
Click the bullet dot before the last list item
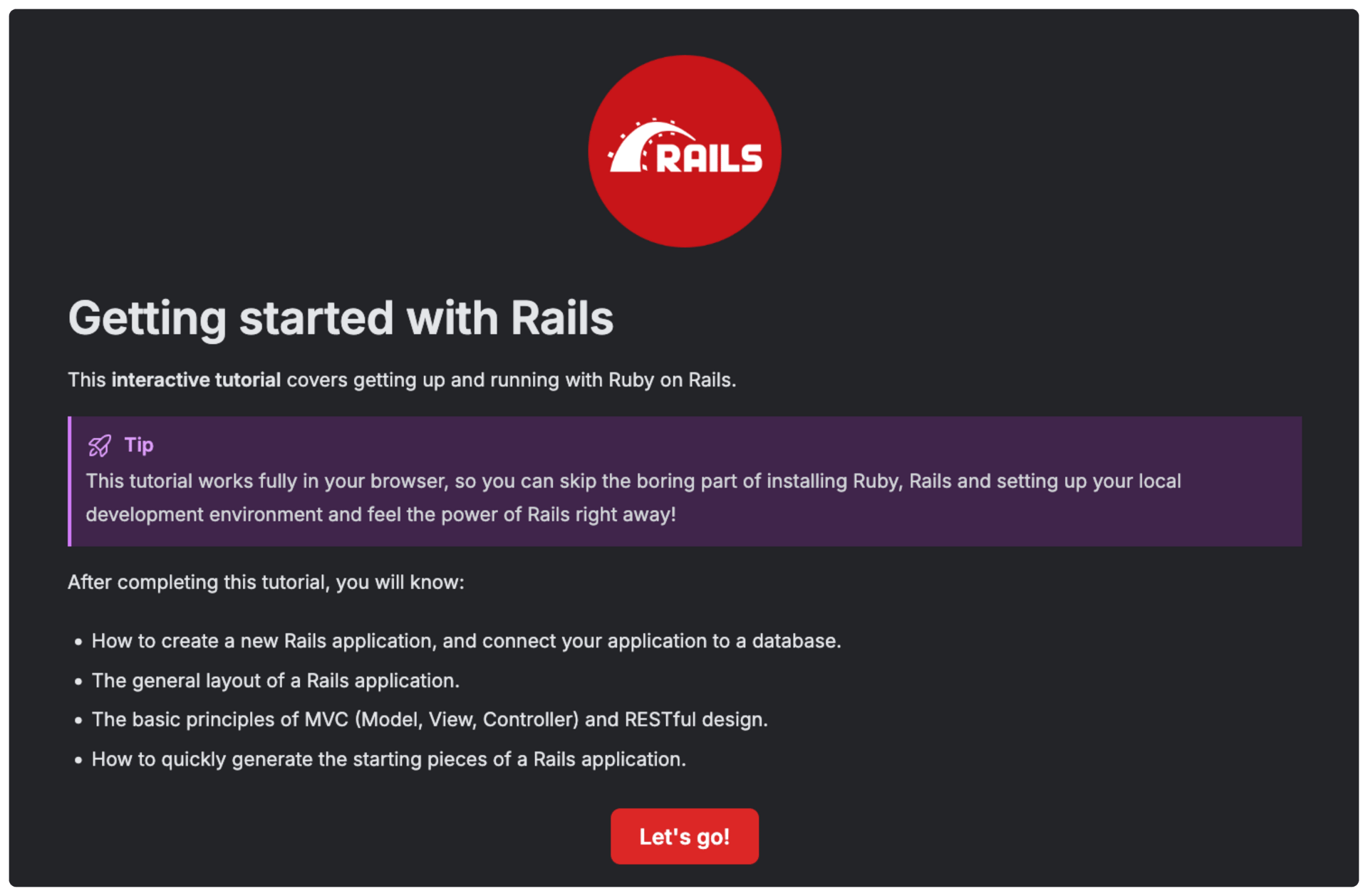[78, 760]
